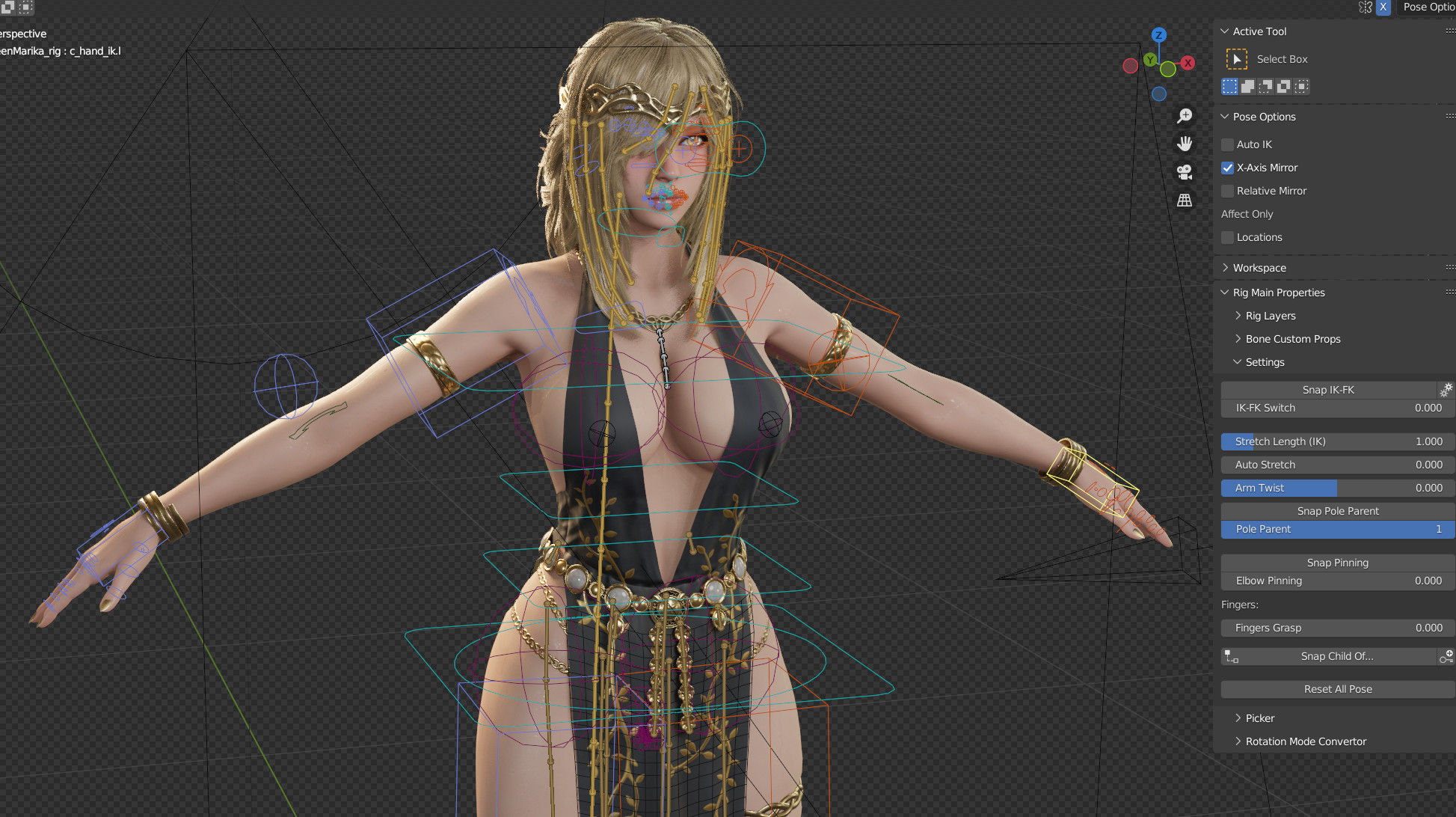The height and width of the screenshot is (817, 1456).
Task: Click the pan view hand icon
Action: [x=1185, y=144]
